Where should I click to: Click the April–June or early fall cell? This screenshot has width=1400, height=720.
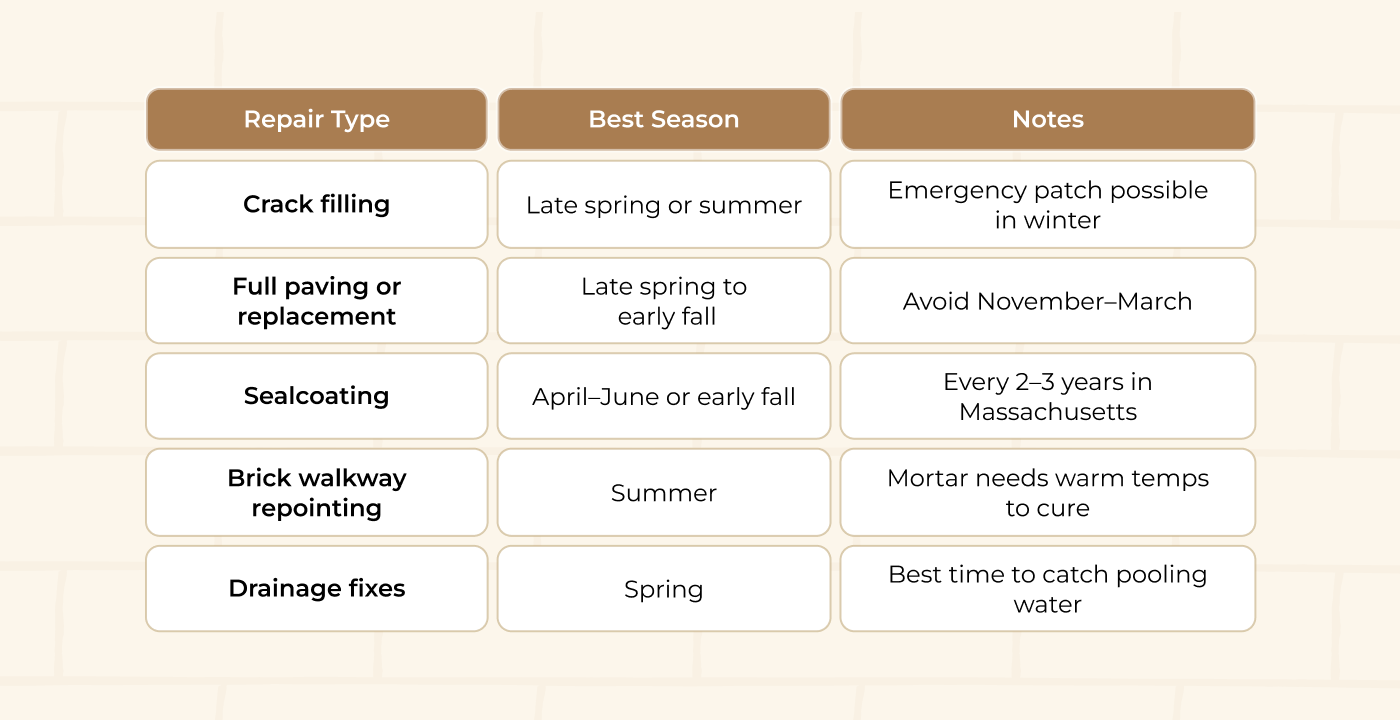point(664,397)
